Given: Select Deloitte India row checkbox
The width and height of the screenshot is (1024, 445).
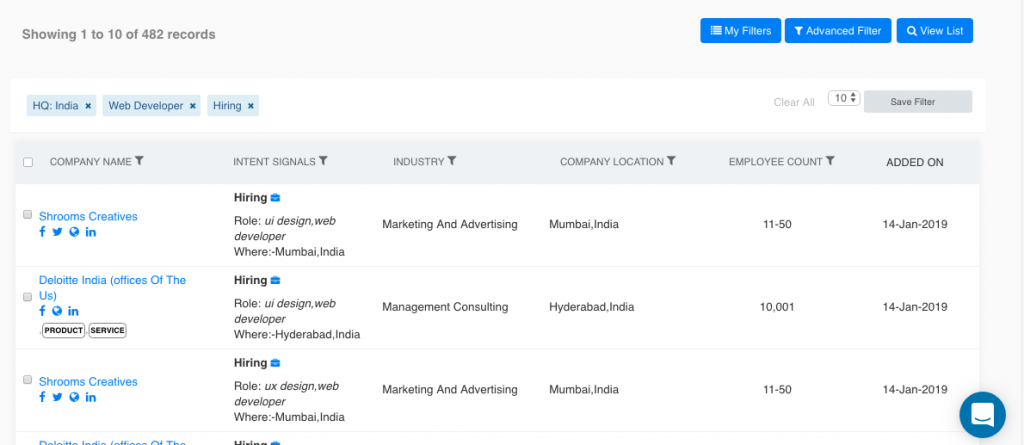Looking at the screenshot, I should (27, 297).
